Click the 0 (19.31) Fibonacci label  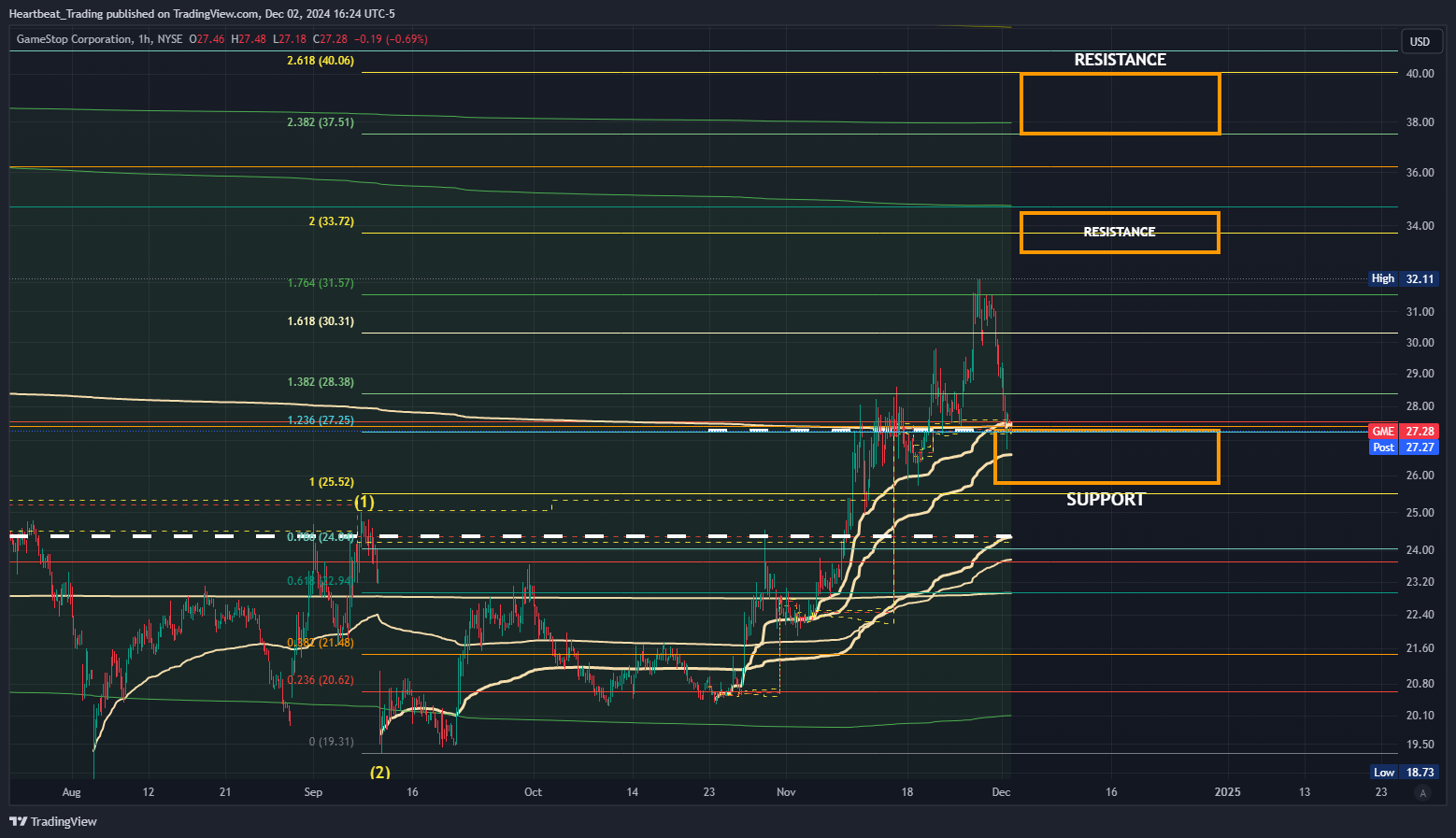tap(331, 742)
